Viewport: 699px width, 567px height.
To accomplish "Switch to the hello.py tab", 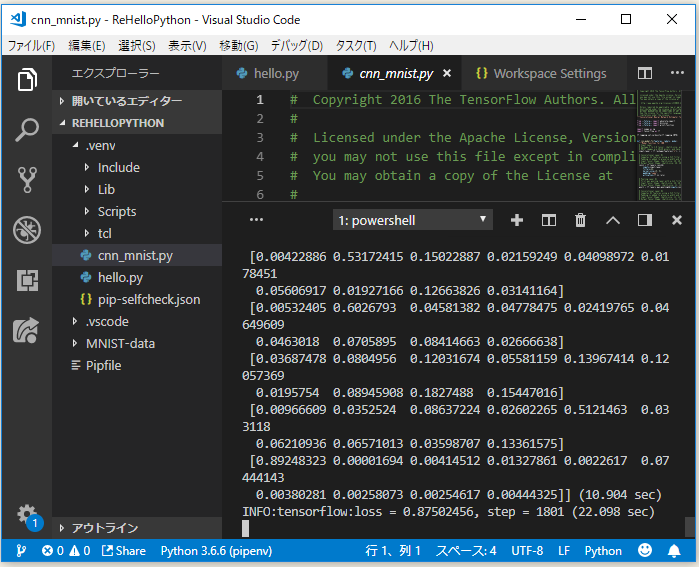I will click(275, 73).
